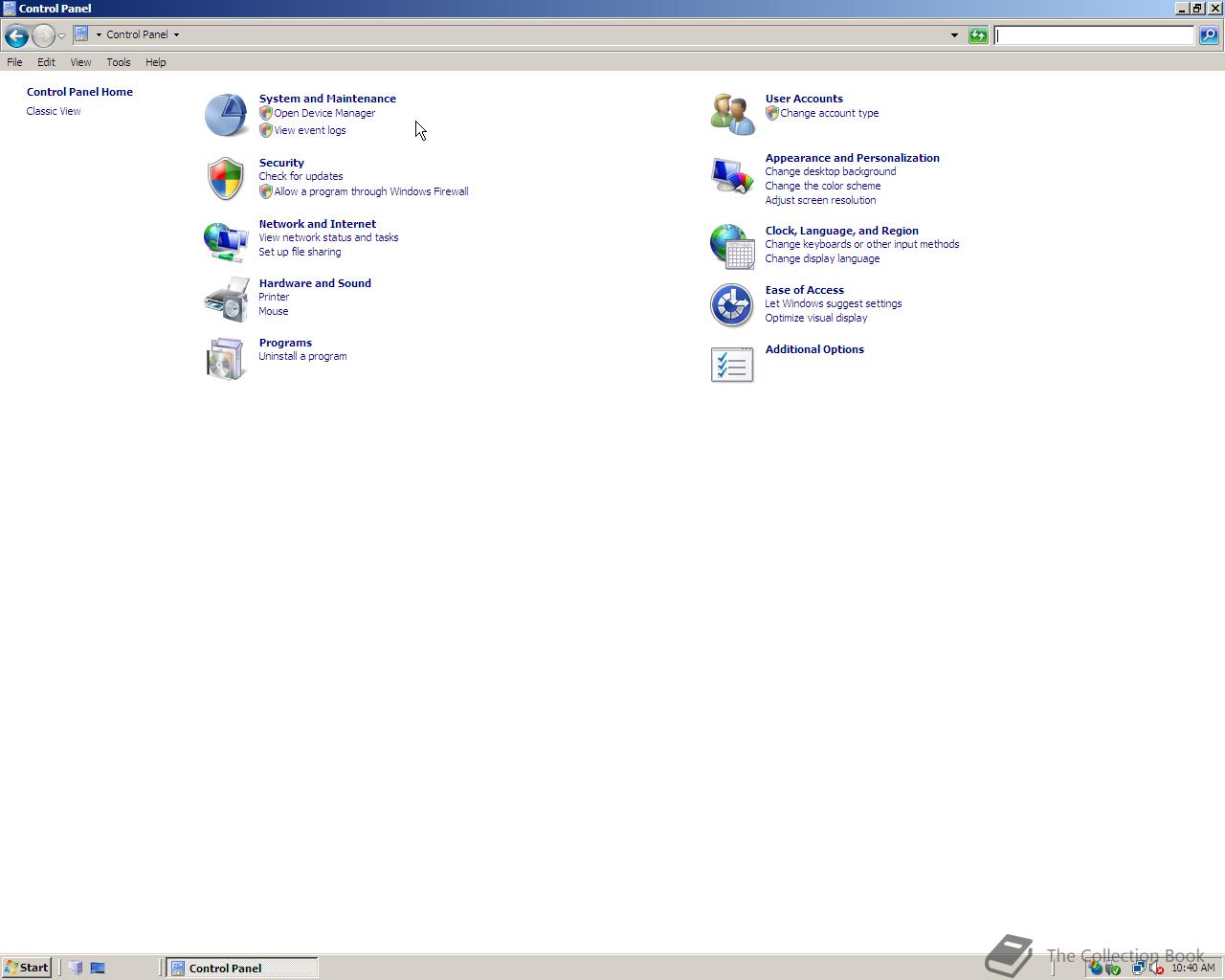Open Hardware and Sound heading
1225x980 pixels.
click(315, 283)
